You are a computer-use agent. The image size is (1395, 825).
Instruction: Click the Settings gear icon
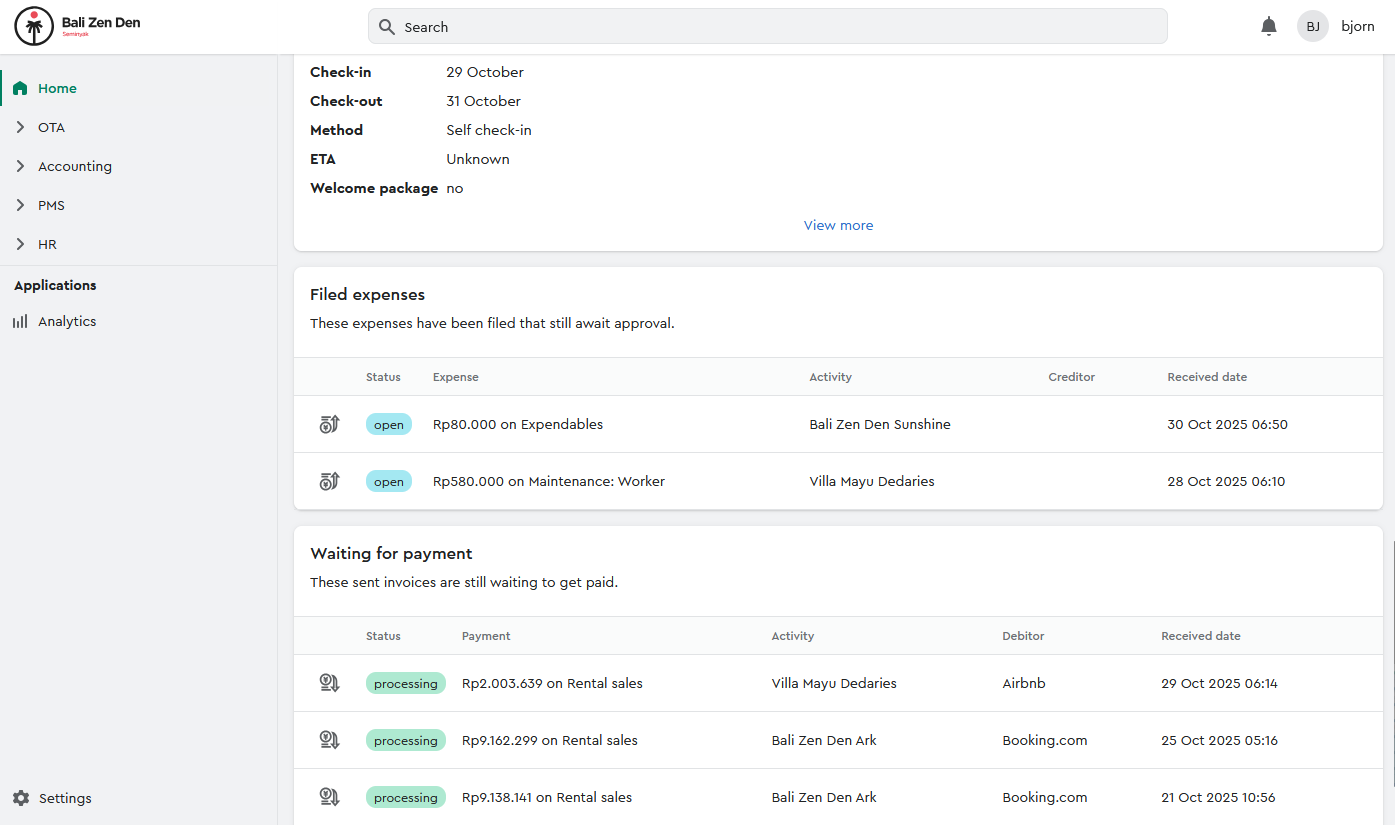[21, 798]
